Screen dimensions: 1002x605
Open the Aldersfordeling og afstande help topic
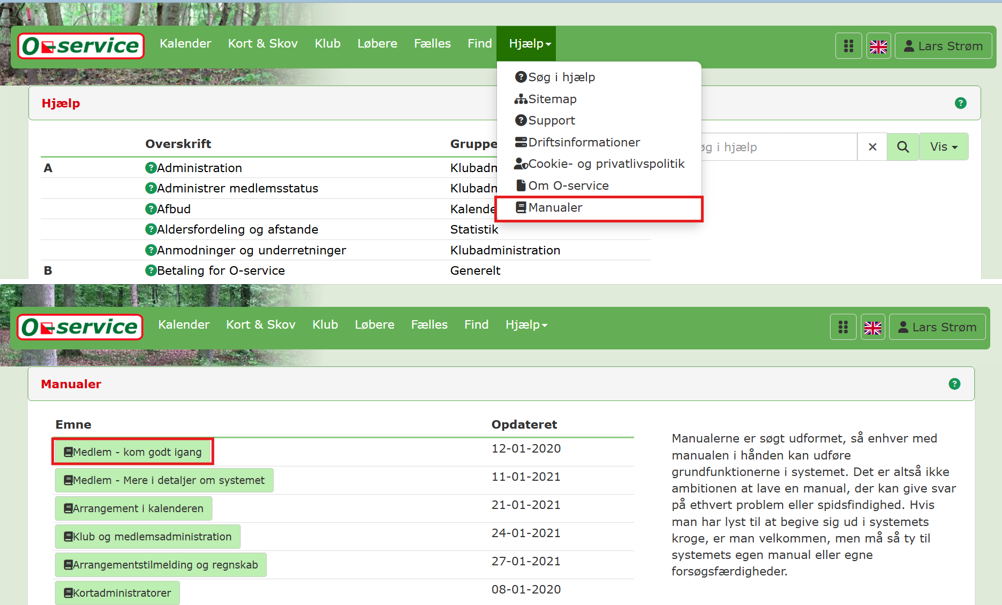tap(237, 229)
